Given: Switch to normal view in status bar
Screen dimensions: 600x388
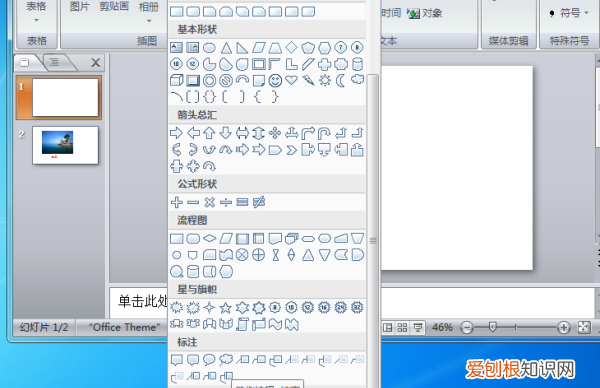Looking at the screenshot, I should (x=388, y=328).
